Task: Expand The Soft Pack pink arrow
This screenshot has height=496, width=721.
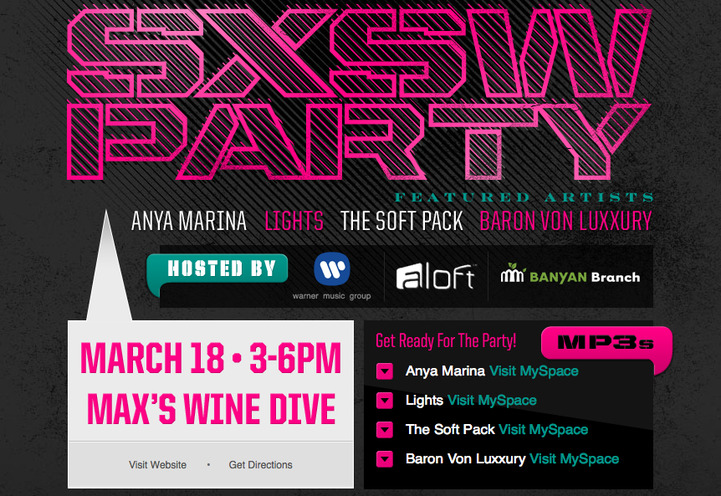Action: pyautogui.click(x=384, y=430)
